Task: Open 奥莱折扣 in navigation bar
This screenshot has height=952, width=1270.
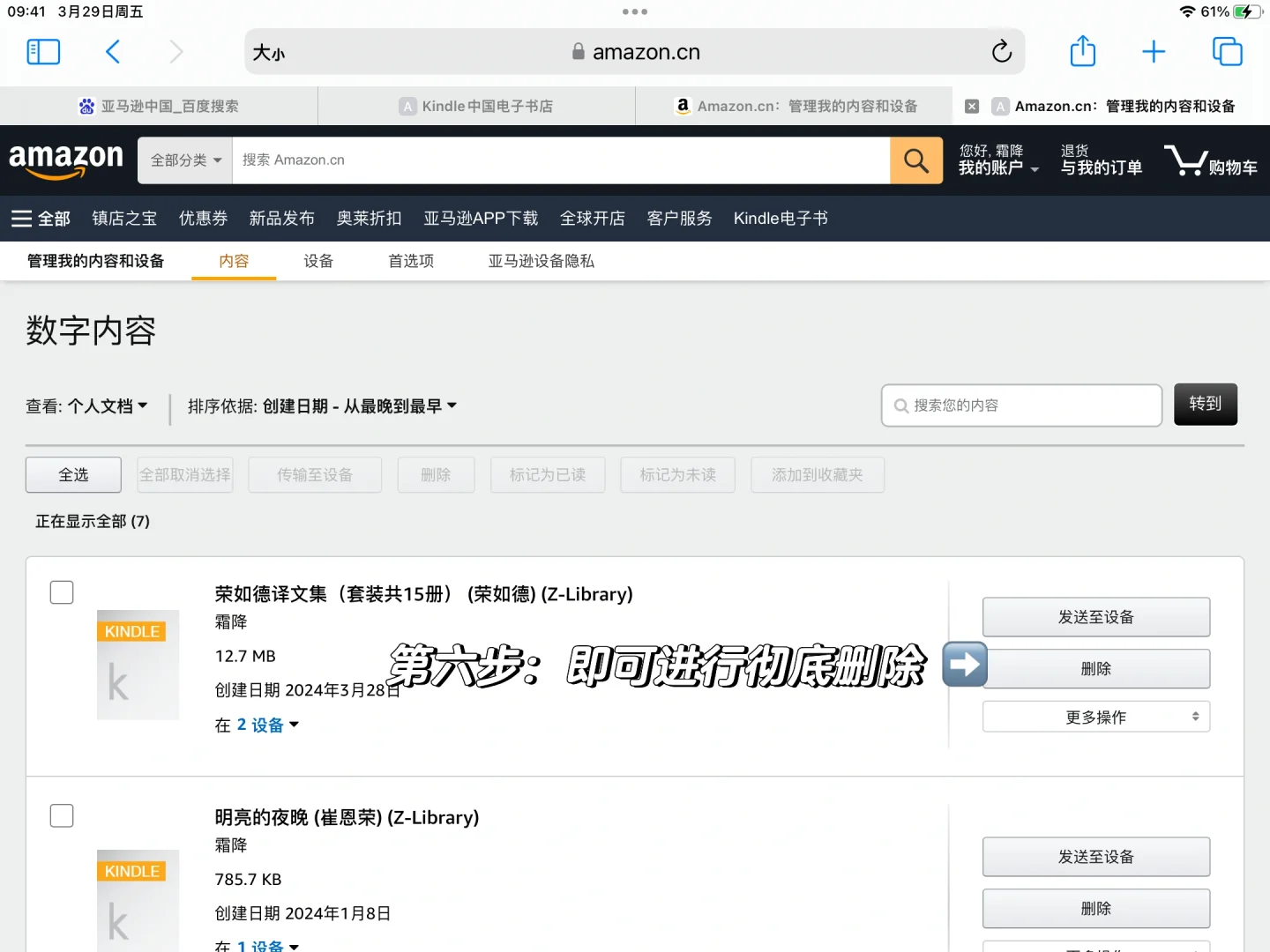Action: (x=369, y=219)
